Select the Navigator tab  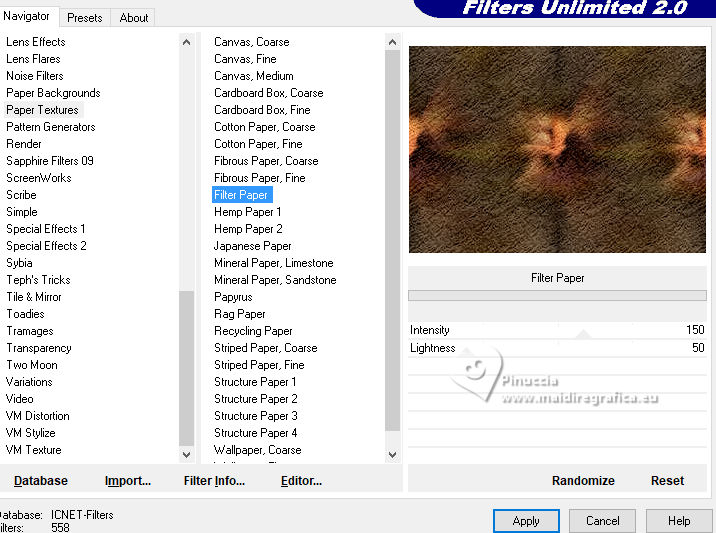pos(26,16)
